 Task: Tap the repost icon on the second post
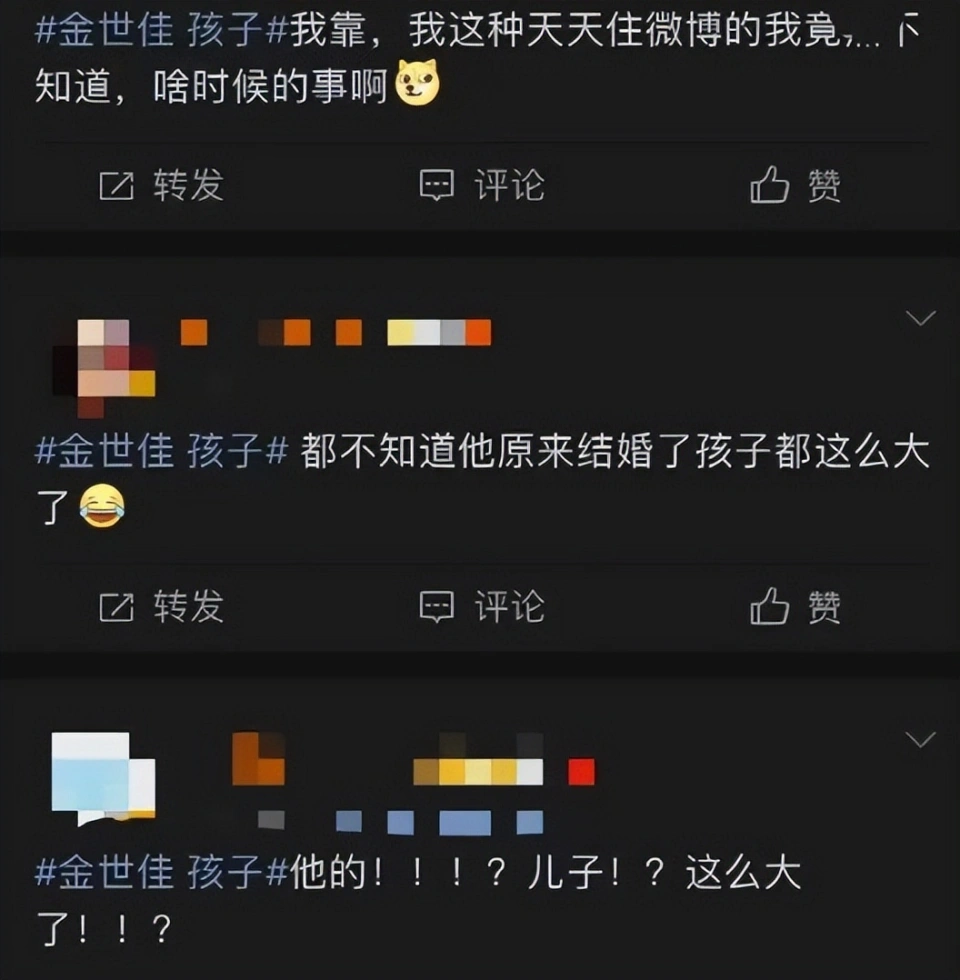pyautogui.click(x=117, y=608)
